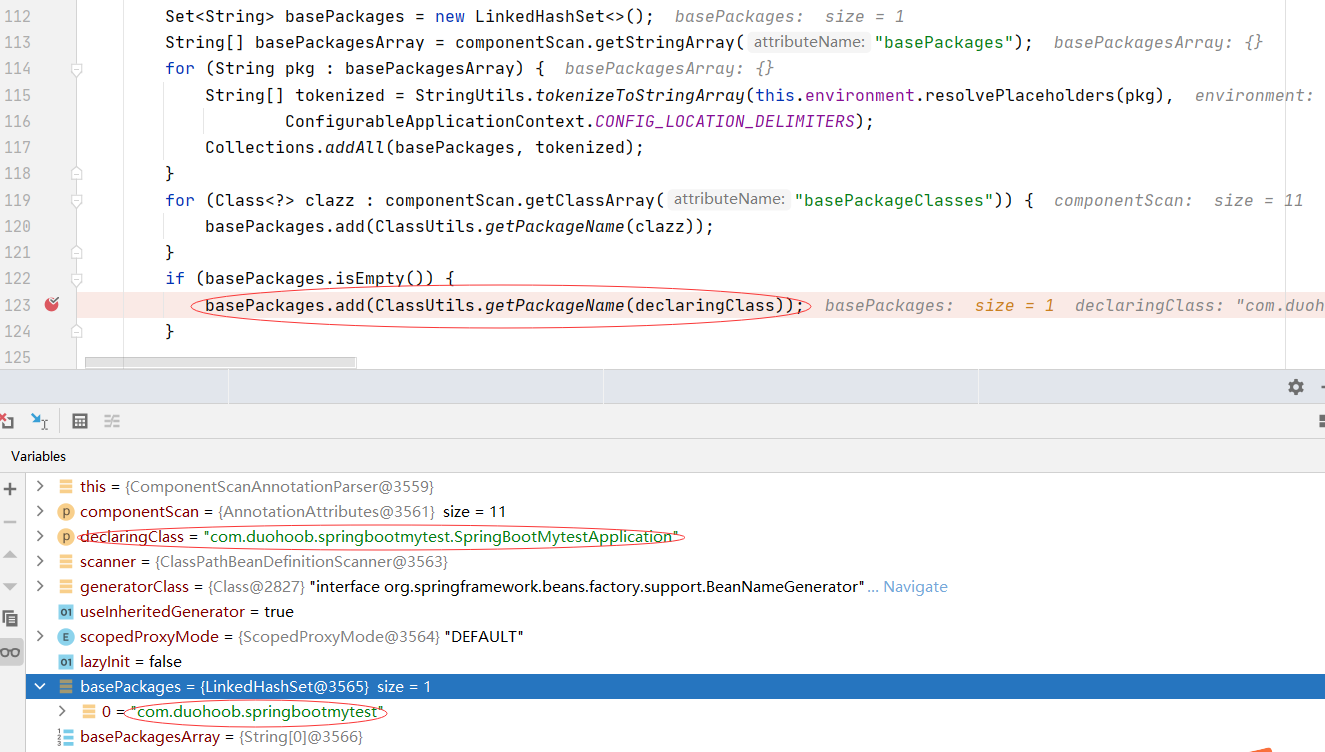Select the basePackages variable row
The image size is (1325, 752).
675,687
